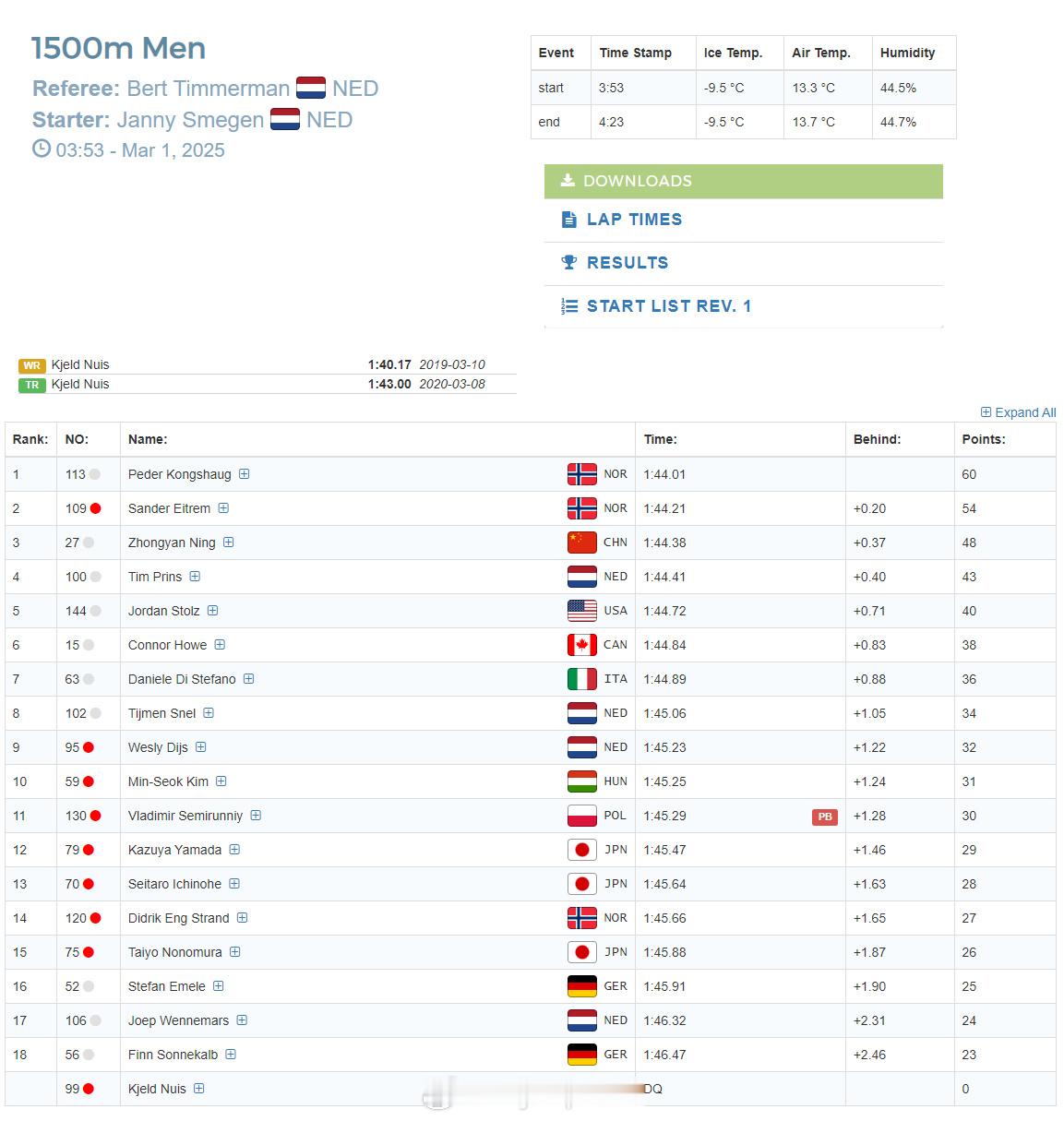Click the DOWNLOADS header bar
Image resolution: width=1064 pixels, height=1121 pixels.
point(744,181)
